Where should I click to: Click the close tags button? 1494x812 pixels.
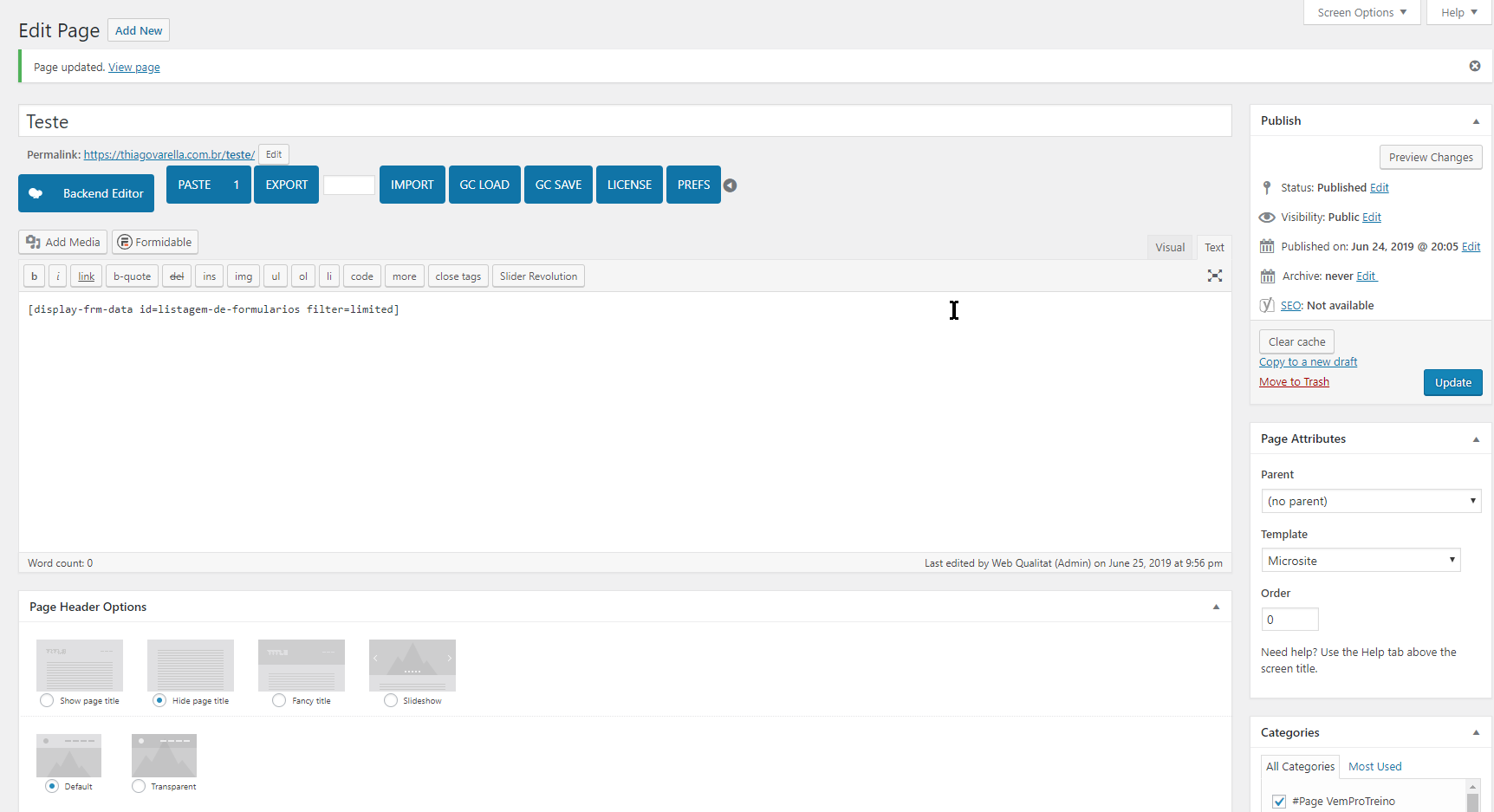coord(458,276)
